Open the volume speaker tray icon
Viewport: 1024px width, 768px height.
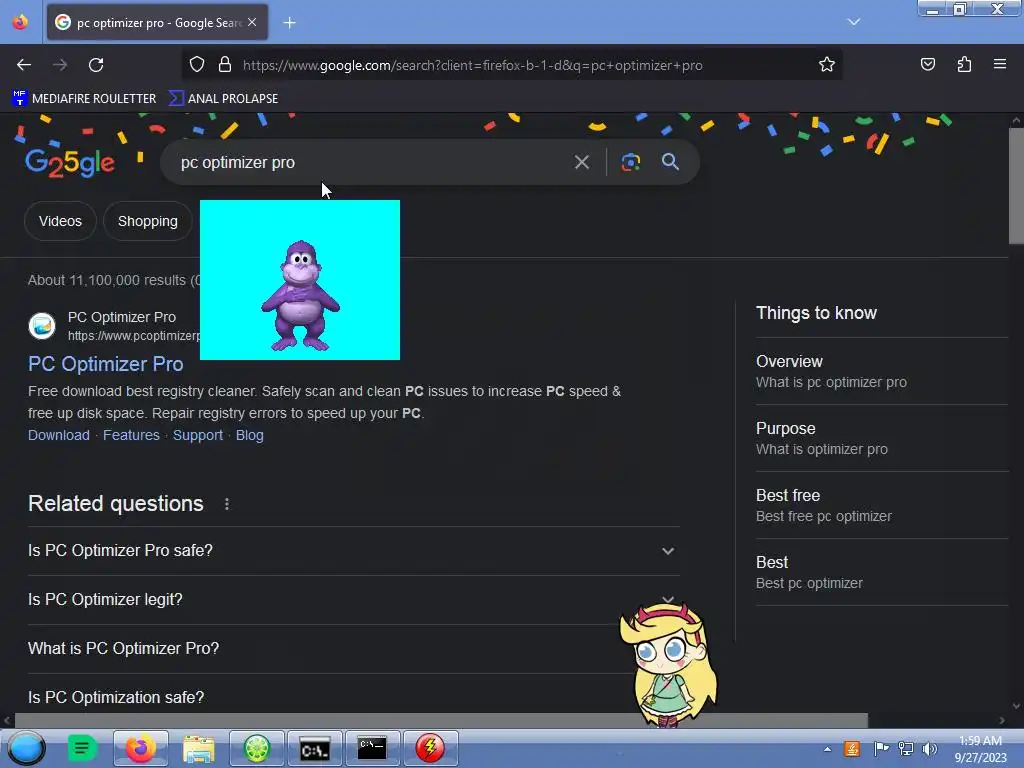(x=929, y=748)
